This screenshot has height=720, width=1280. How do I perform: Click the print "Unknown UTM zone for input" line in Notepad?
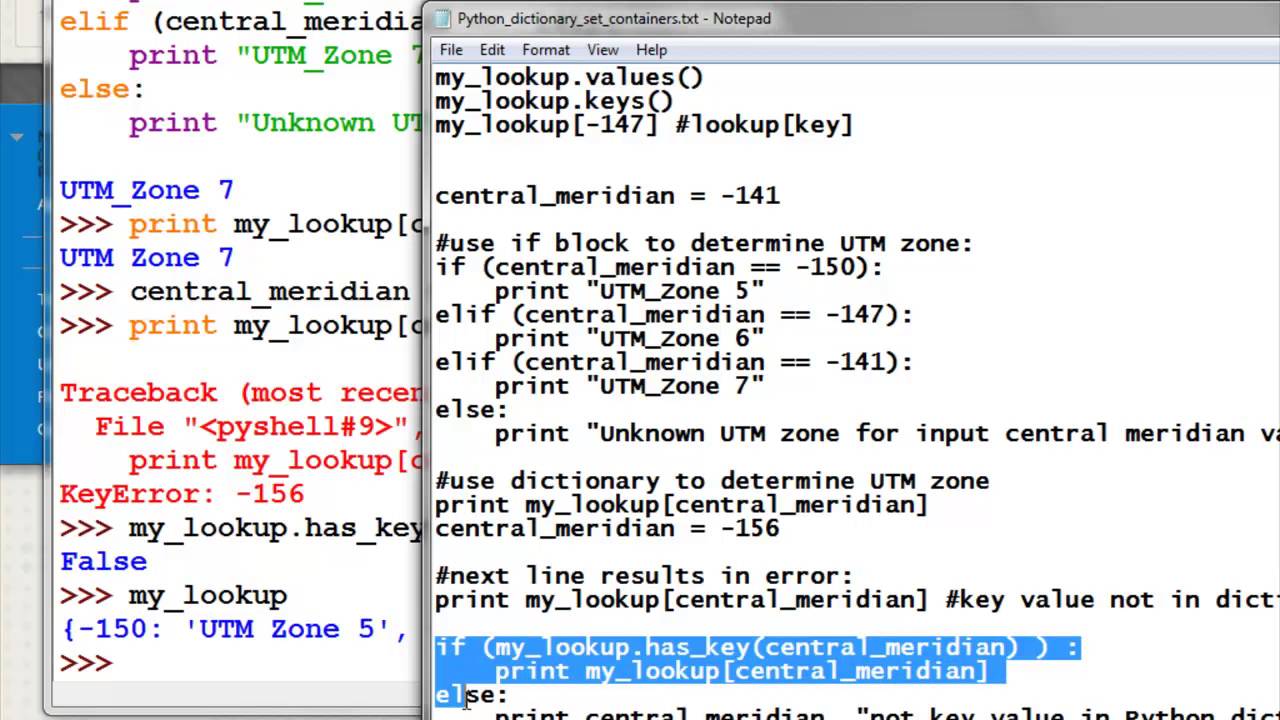pyautogui.click(x=886, y=434)
